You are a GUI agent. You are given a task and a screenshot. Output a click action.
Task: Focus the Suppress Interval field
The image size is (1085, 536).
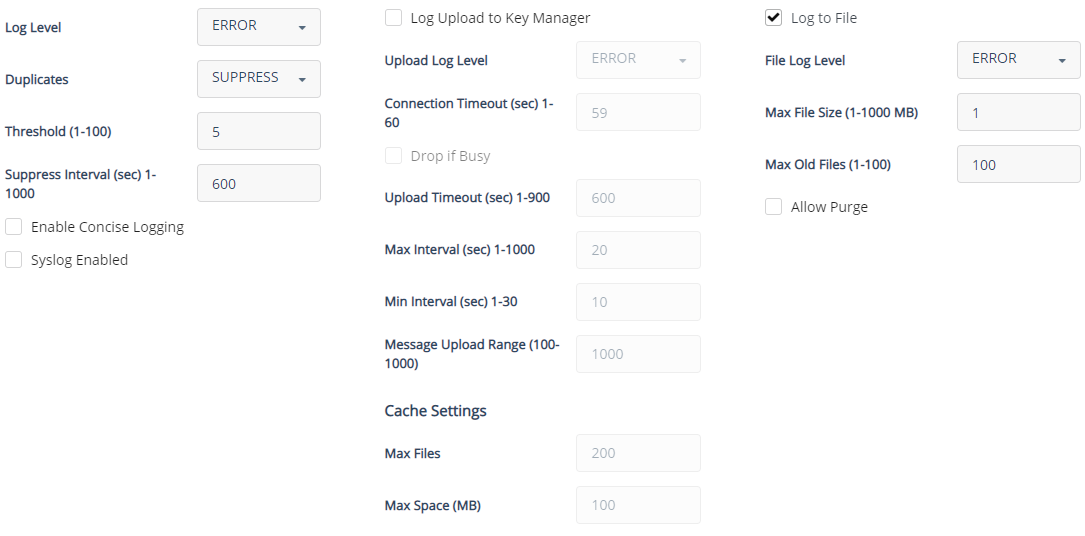tap(258, 183)
